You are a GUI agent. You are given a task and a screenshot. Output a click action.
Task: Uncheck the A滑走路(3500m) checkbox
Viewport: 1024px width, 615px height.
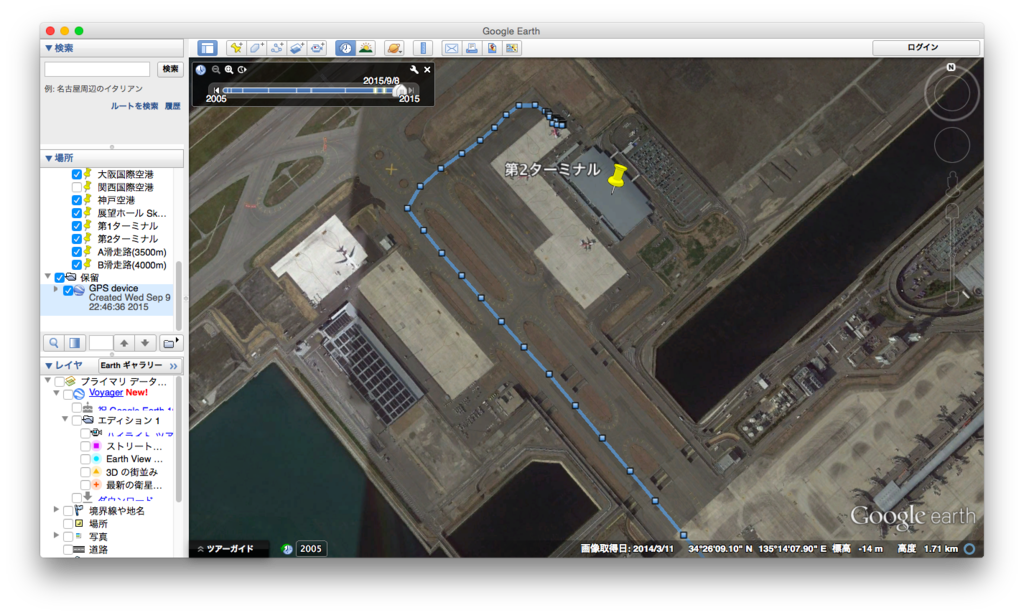coord(76,252)
